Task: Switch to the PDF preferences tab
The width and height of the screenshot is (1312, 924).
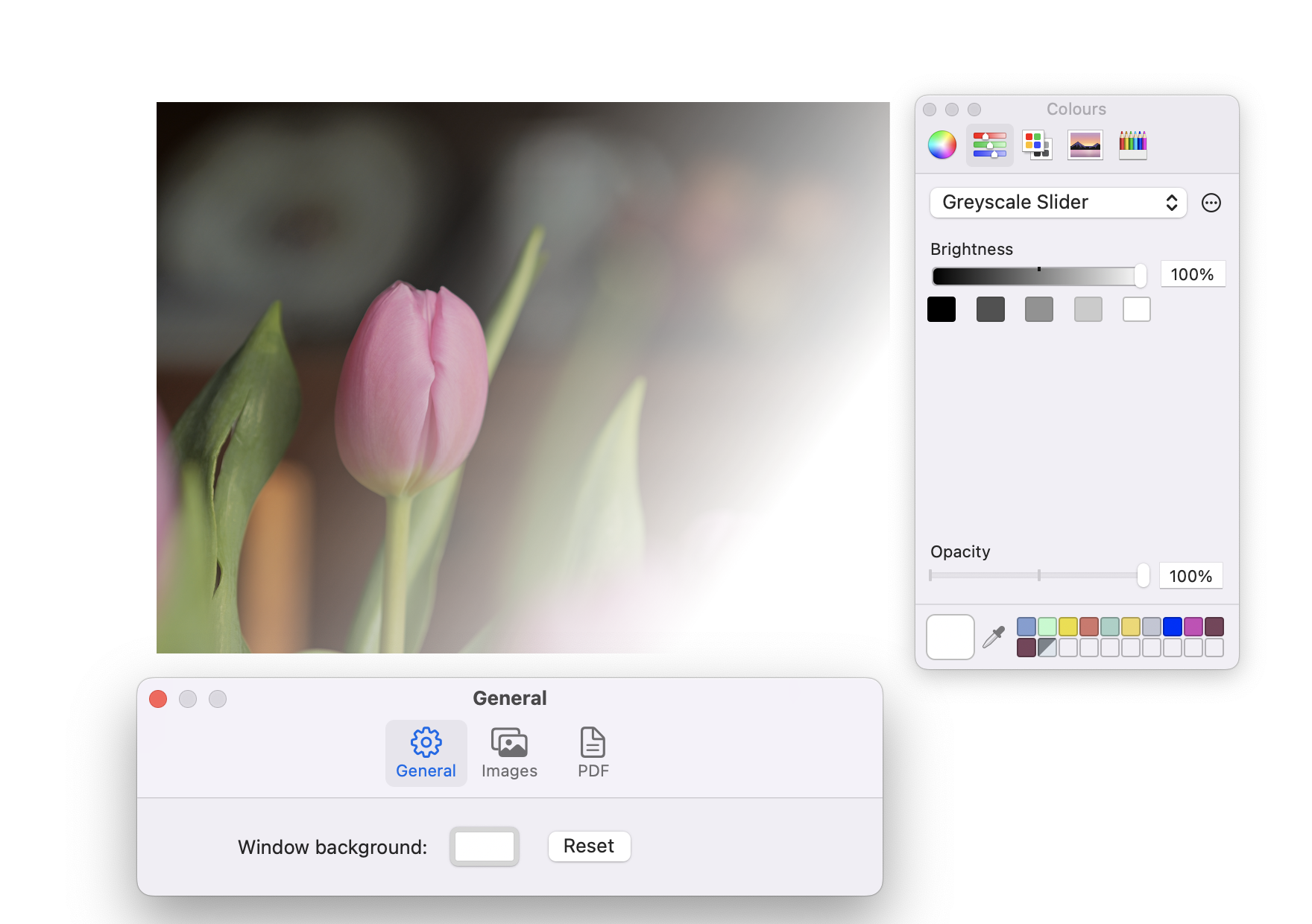Action: click(x=593, y=753)
